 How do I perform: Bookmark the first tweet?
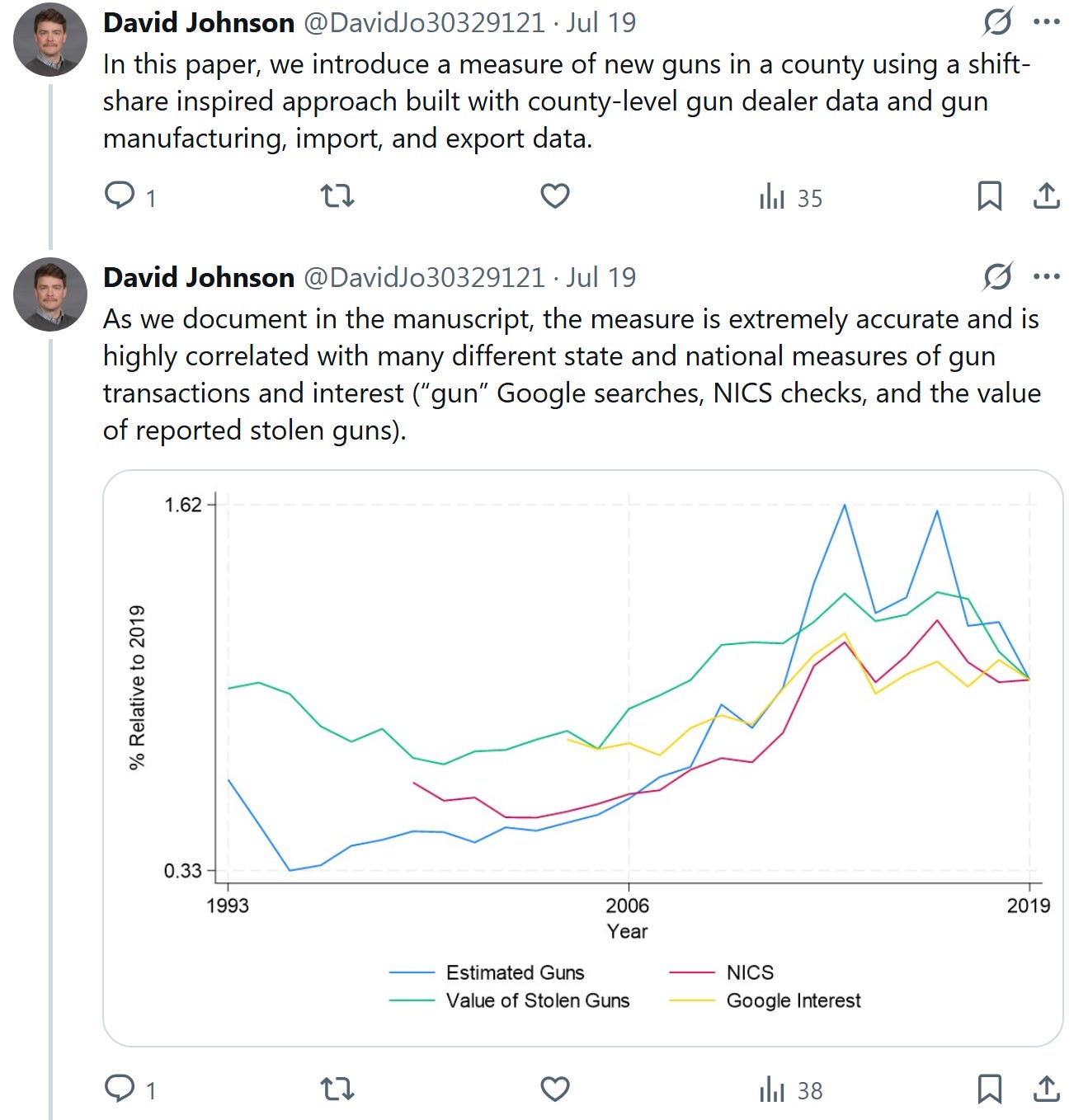point(989,196)
